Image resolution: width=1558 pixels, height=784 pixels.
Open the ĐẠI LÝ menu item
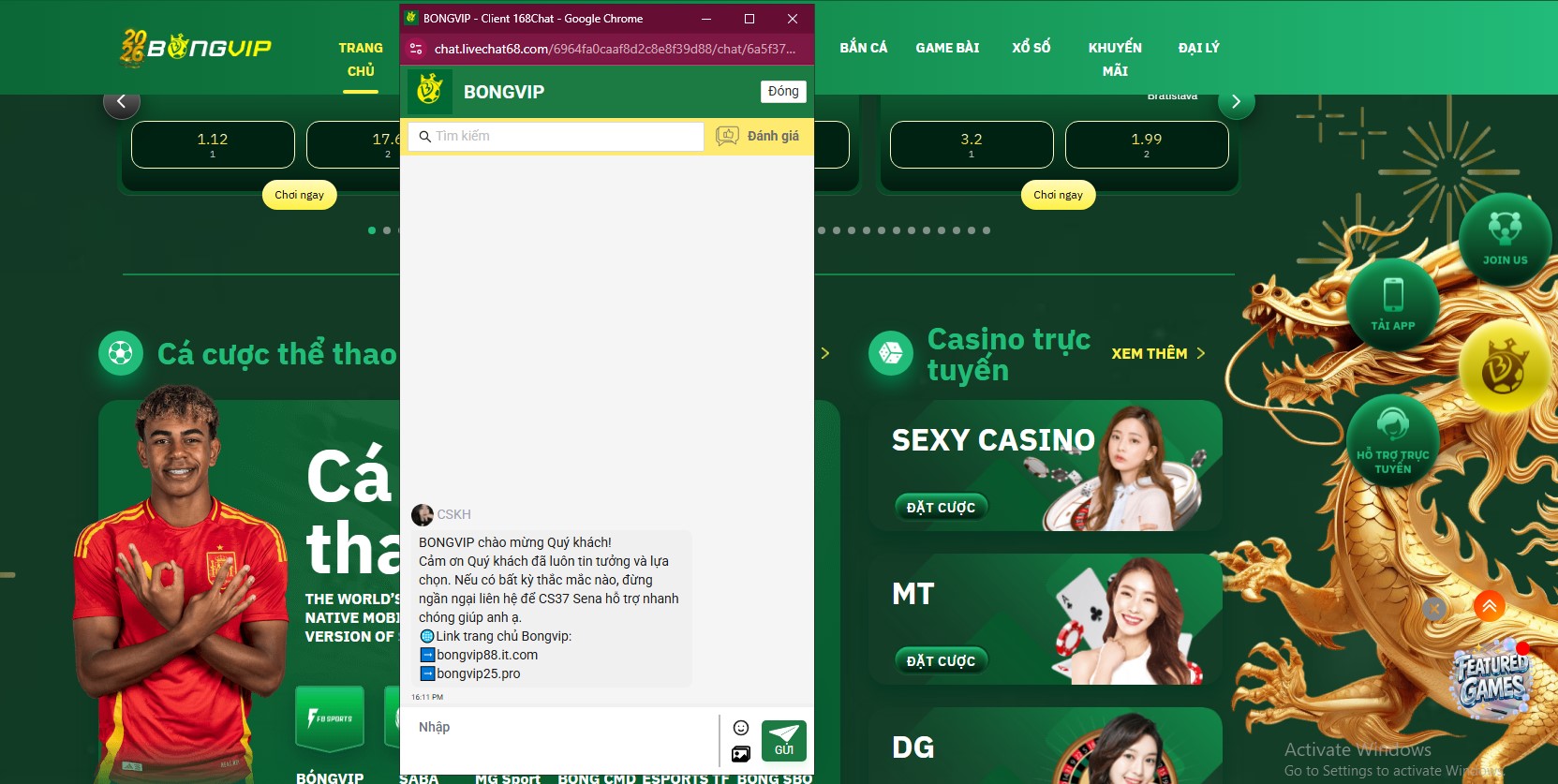pos(1199,48)
